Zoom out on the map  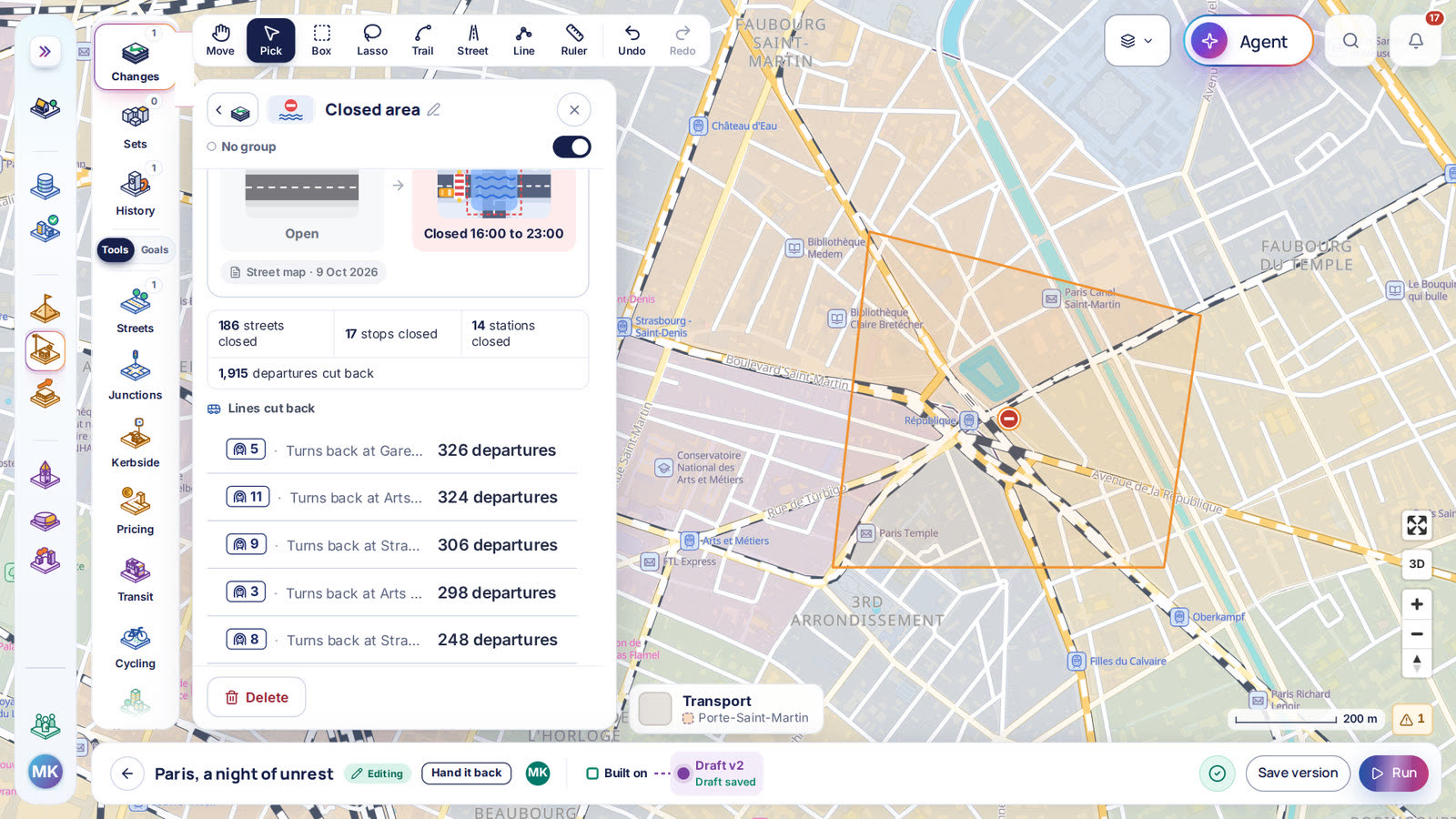click(x=1417, y=634)
